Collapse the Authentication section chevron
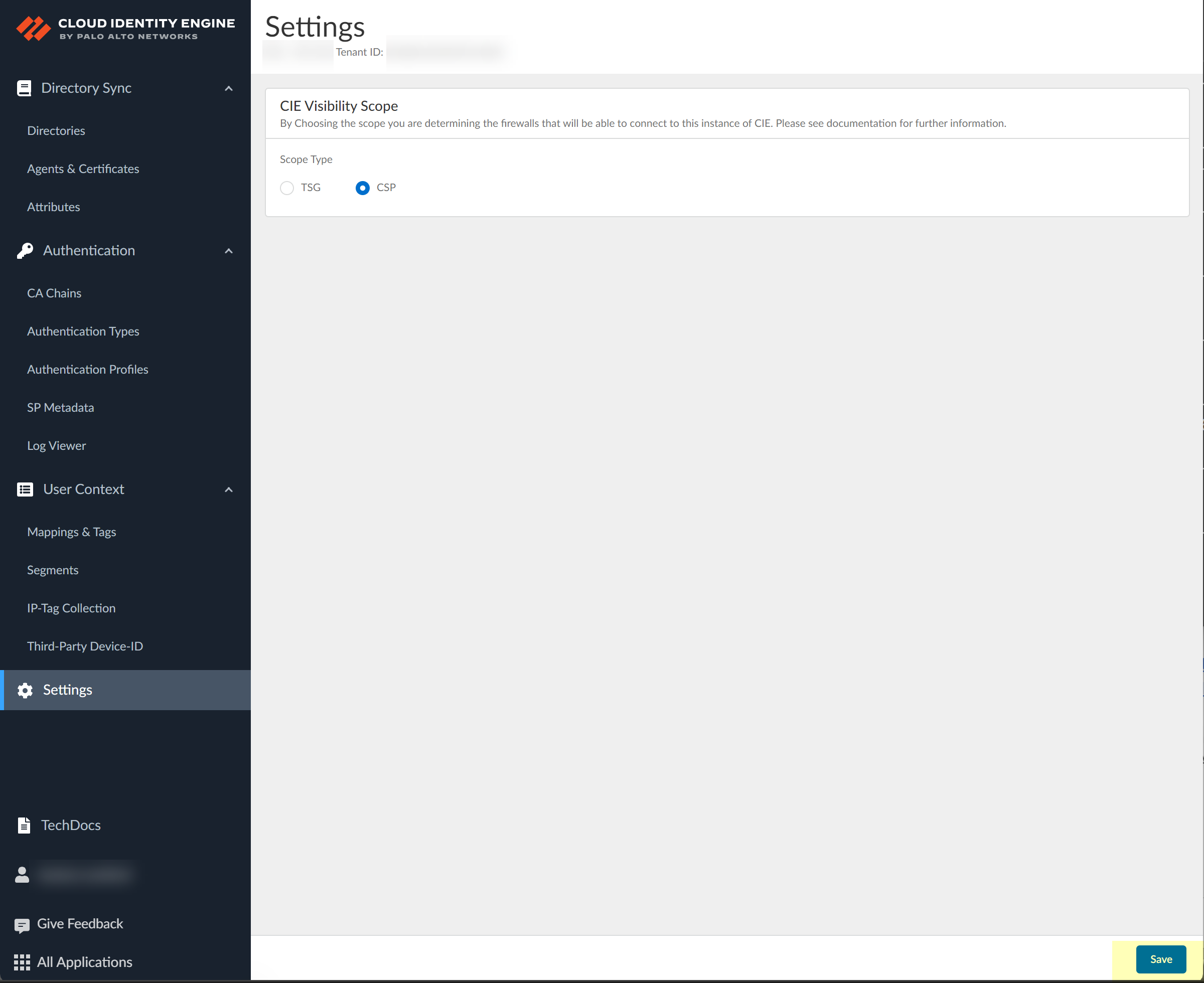The width and height of the screenshot is (1204, 983). tap(229, 251)
